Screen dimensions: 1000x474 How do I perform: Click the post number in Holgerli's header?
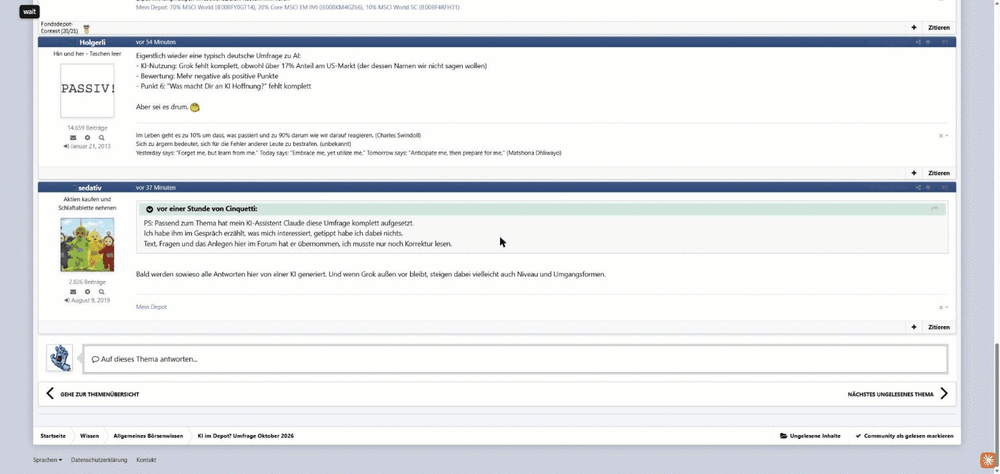click(945, 42)
